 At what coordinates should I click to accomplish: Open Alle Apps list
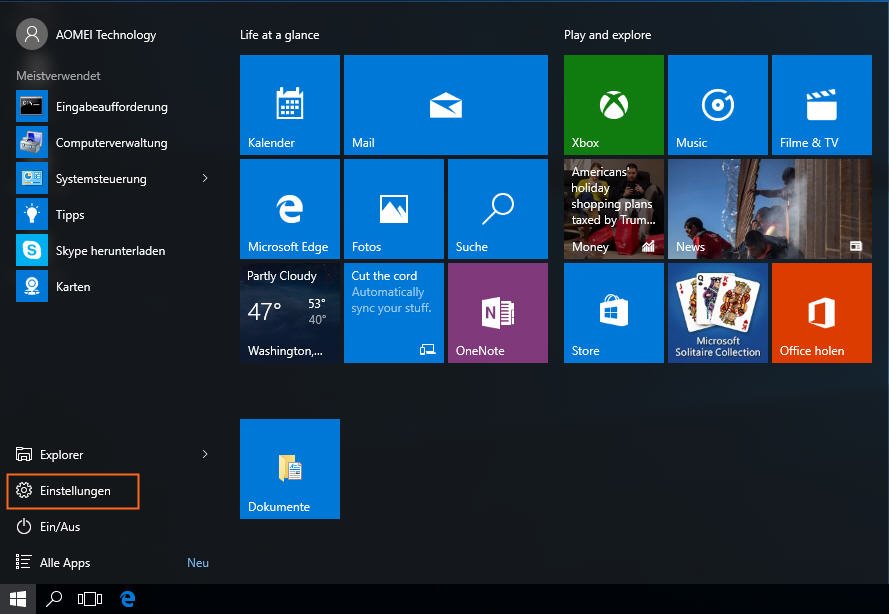pyautogui.click(x=65, y=563)
